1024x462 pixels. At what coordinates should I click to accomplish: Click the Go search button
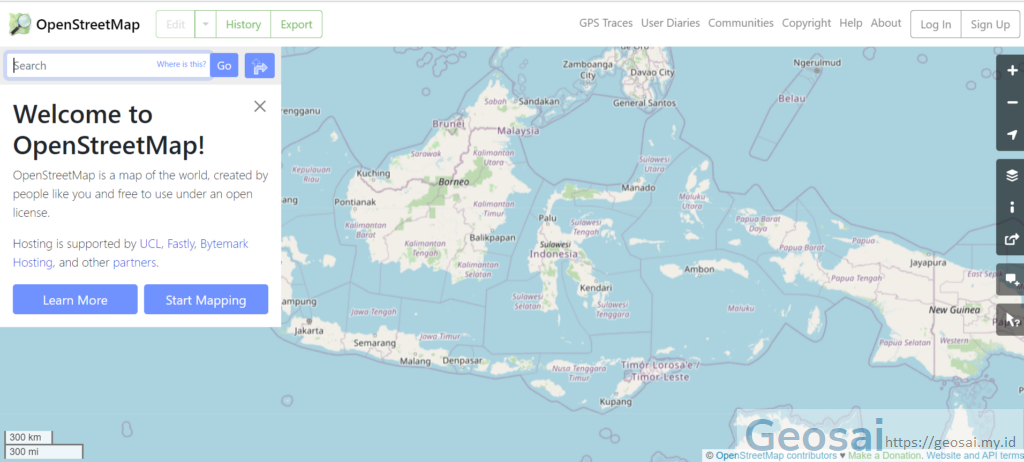coord(224,65)
